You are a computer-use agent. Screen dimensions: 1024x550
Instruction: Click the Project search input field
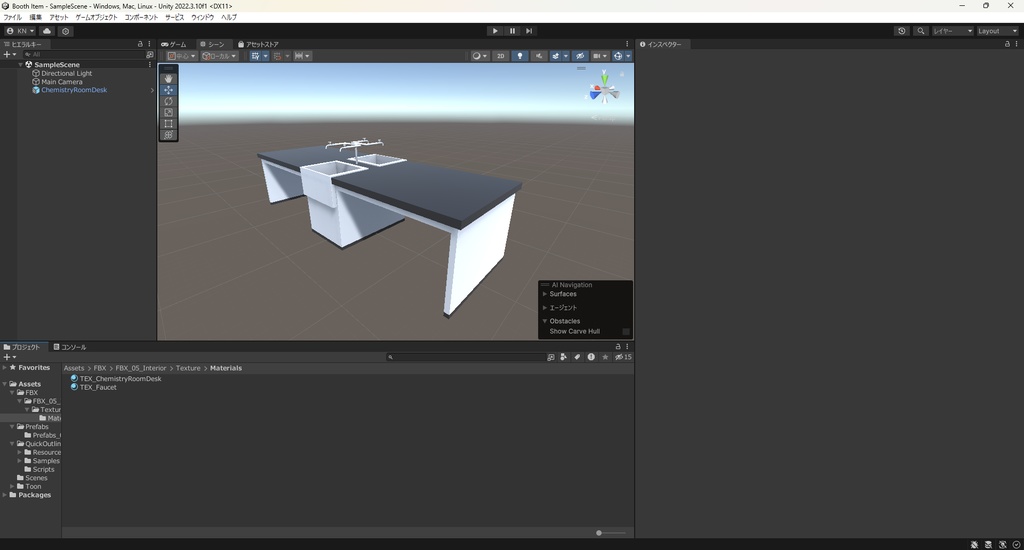click(x=465, y=357)
